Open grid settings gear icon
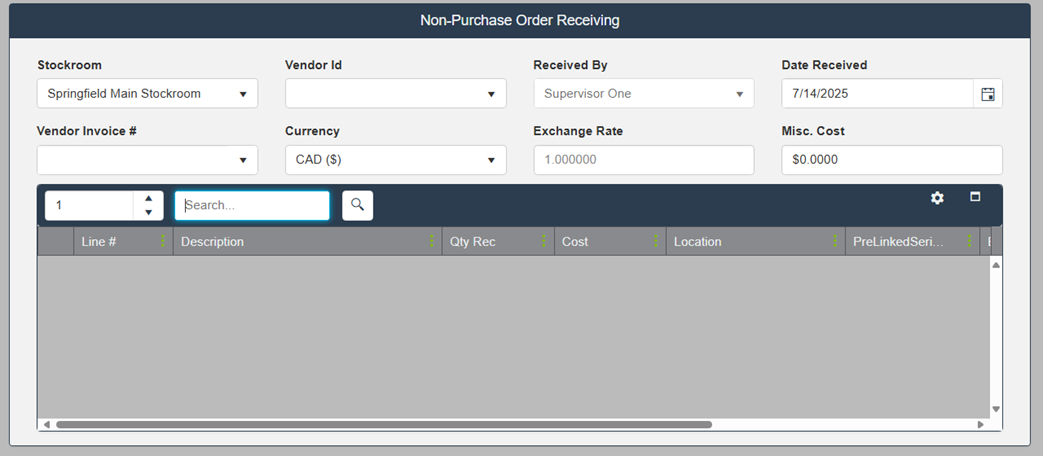This screenshot has height=456, width=1043. click(x=937, y=198)
